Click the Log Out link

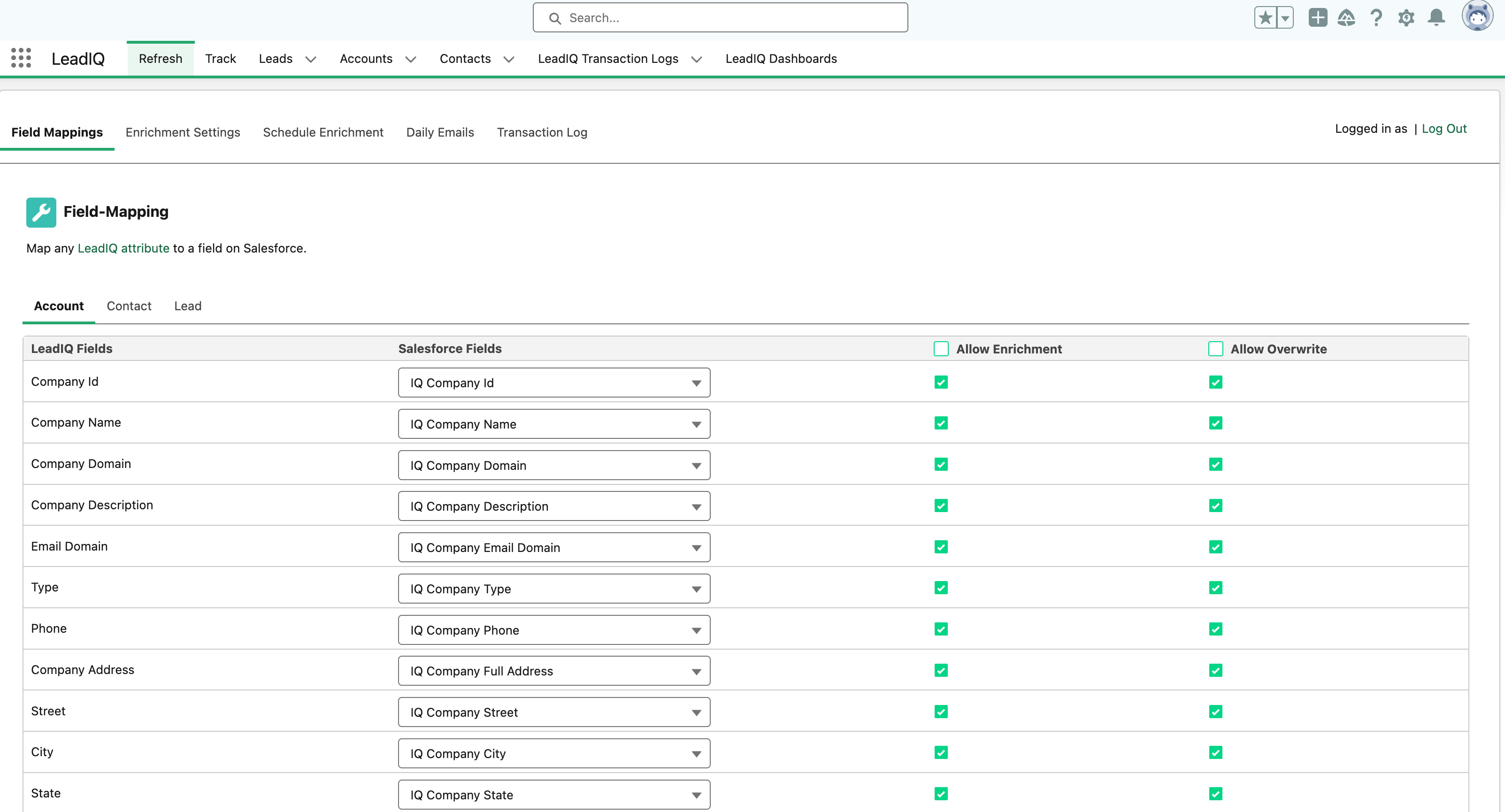coord(1444,129)
